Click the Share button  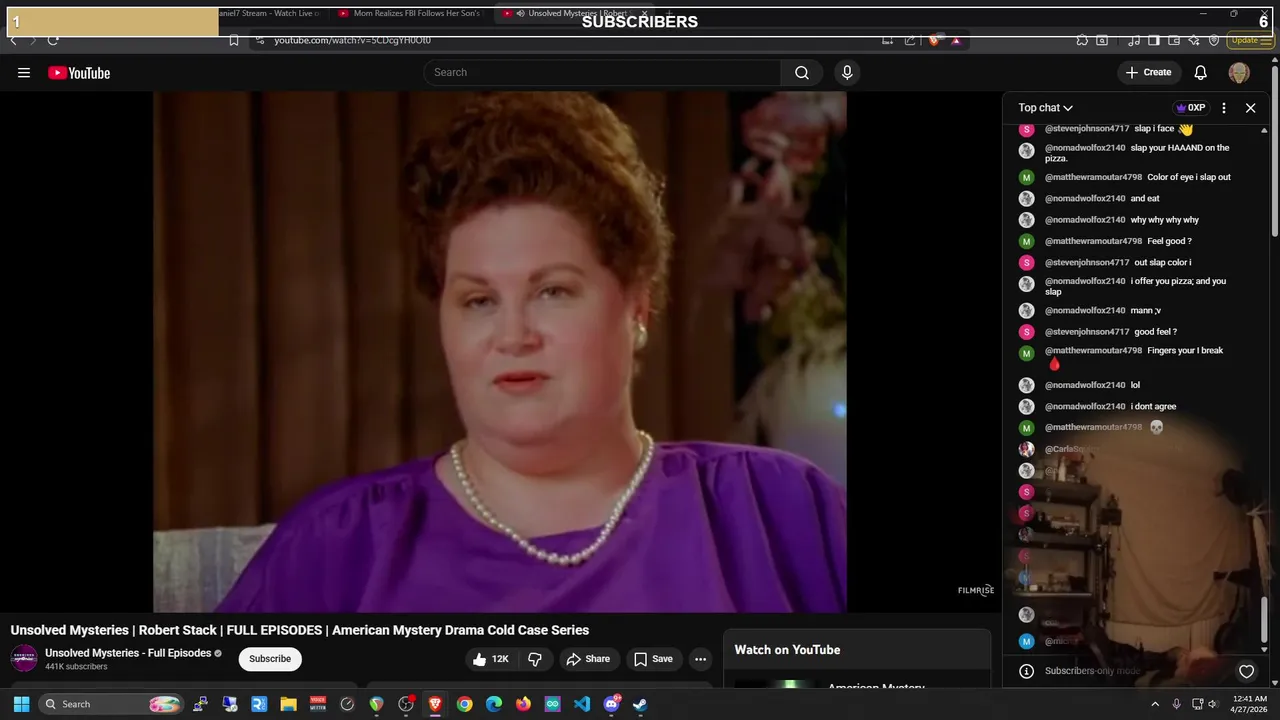tap(587, 659)
